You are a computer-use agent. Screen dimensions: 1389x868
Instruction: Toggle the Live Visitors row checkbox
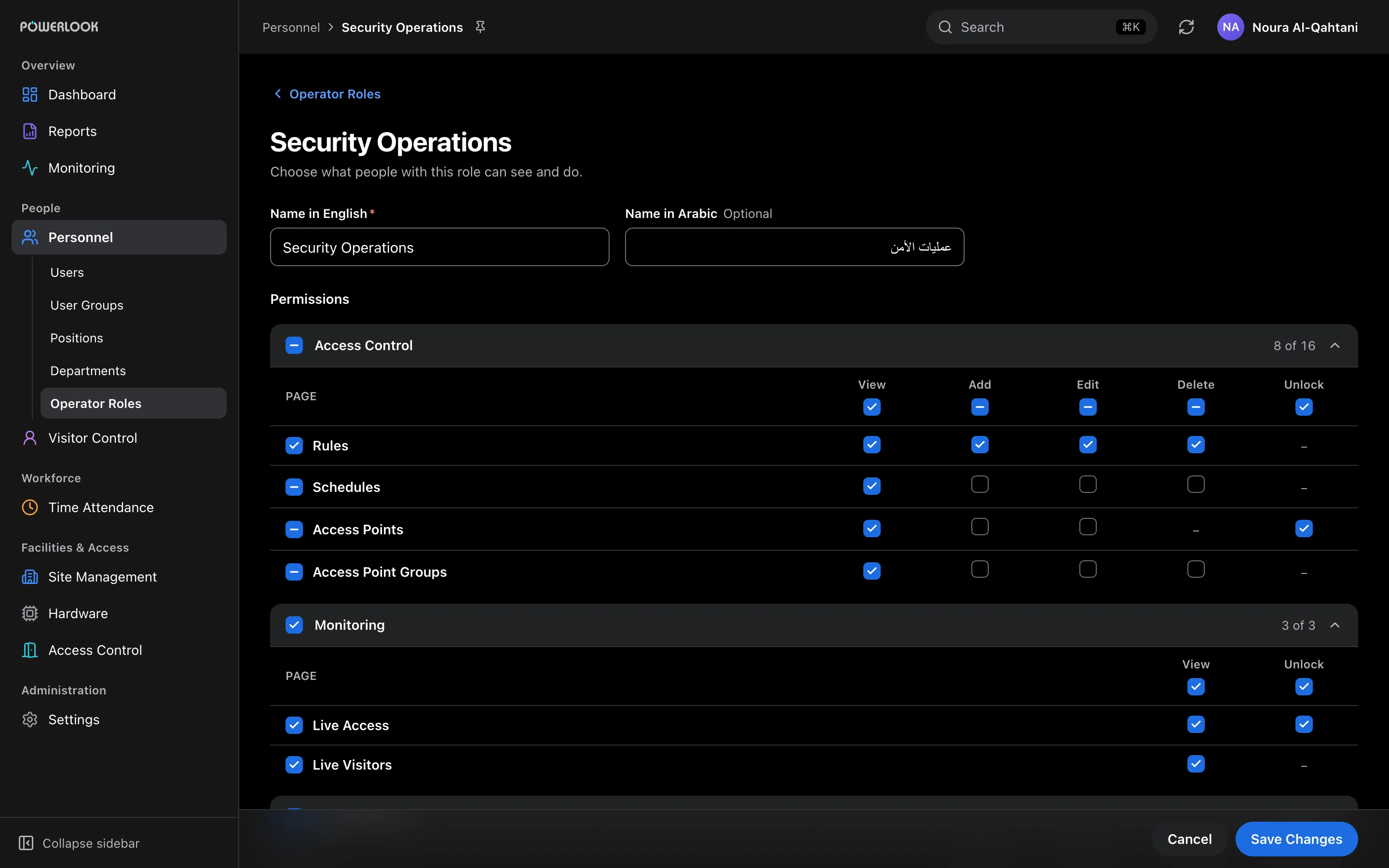pos(295,765)
